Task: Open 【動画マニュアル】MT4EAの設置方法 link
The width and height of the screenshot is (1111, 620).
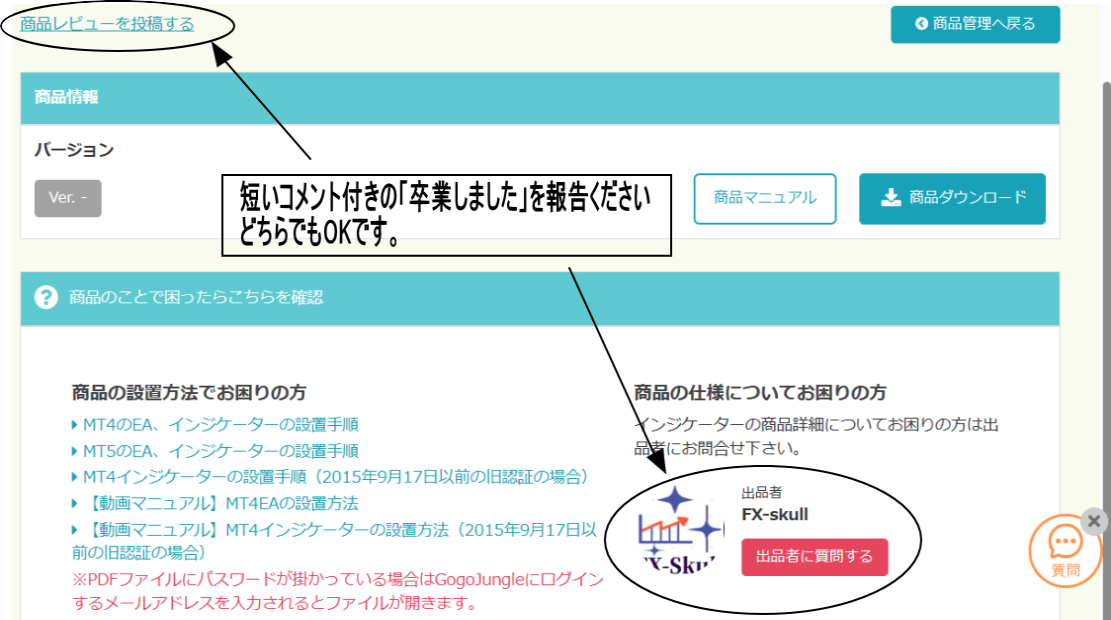Action: [220, 503]
